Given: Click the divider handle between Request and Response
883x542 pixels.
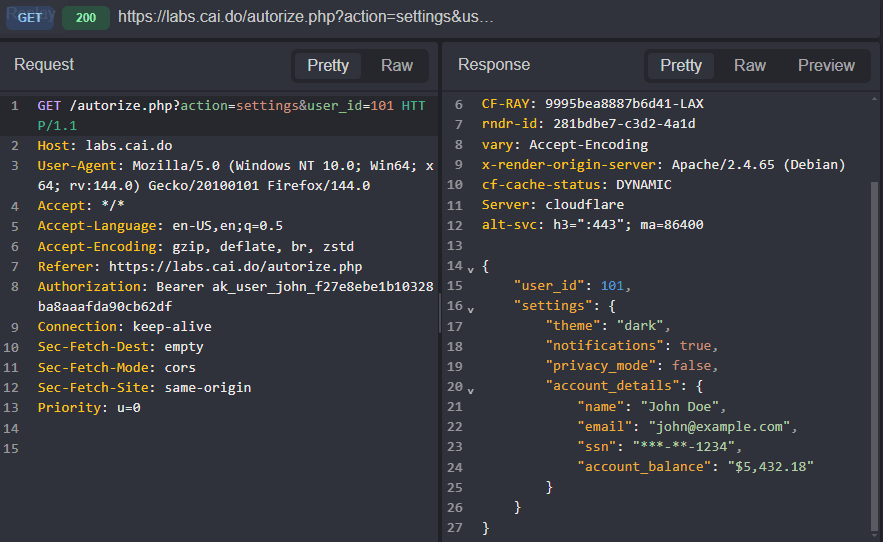Looking at the screenshot, I should [440, 312].
